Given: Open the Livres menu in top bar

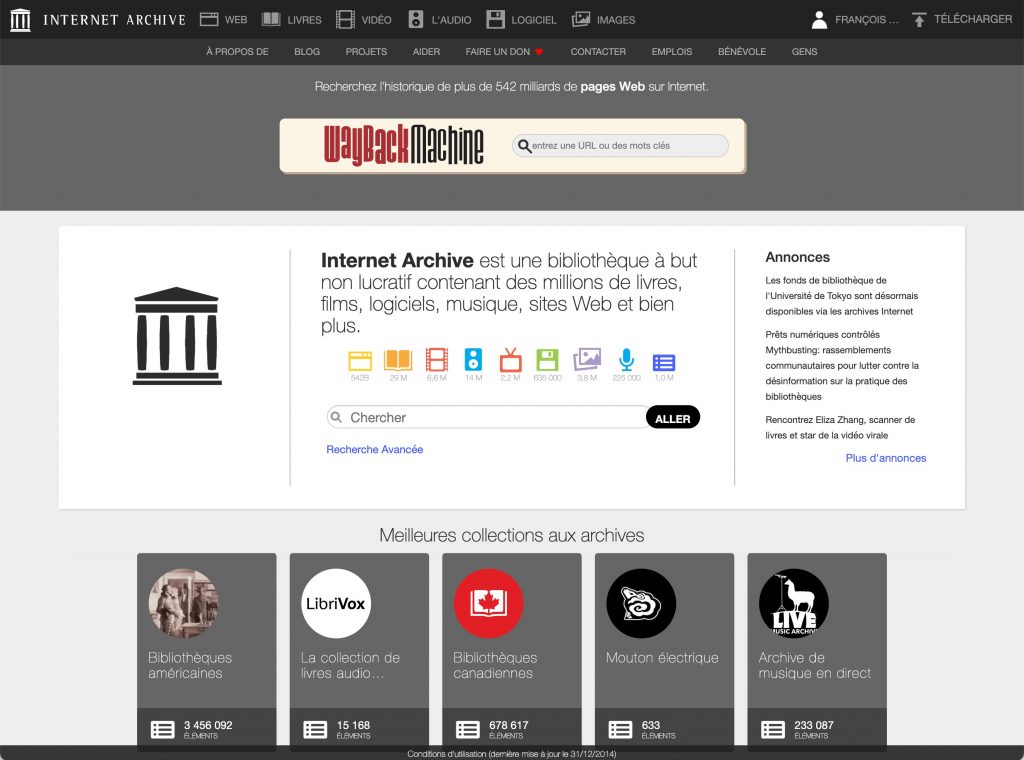Looking at the screenshot, I should pos(292,19).
